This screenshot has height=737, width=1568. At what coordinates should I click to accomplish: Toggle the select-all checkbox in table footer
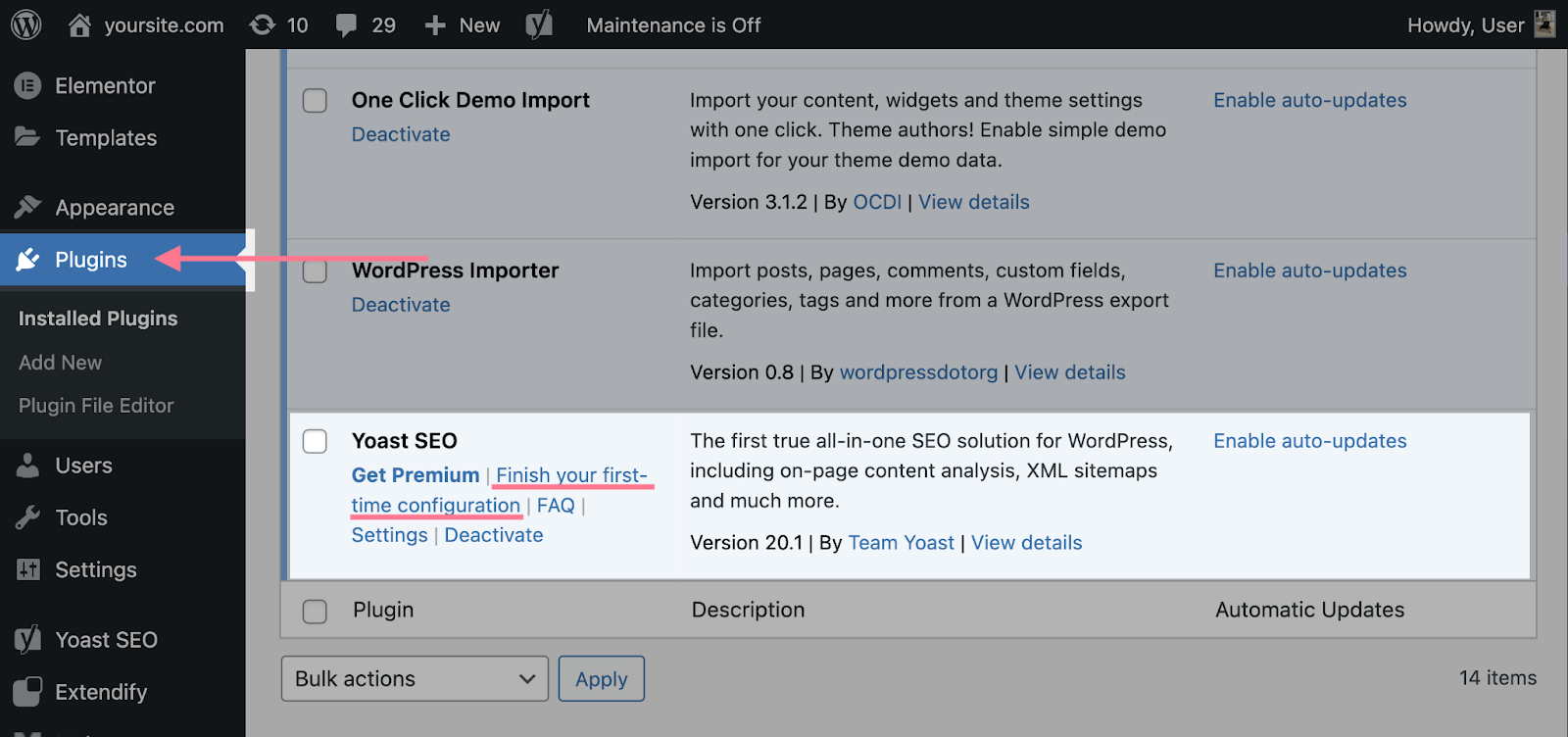[315, 612]
